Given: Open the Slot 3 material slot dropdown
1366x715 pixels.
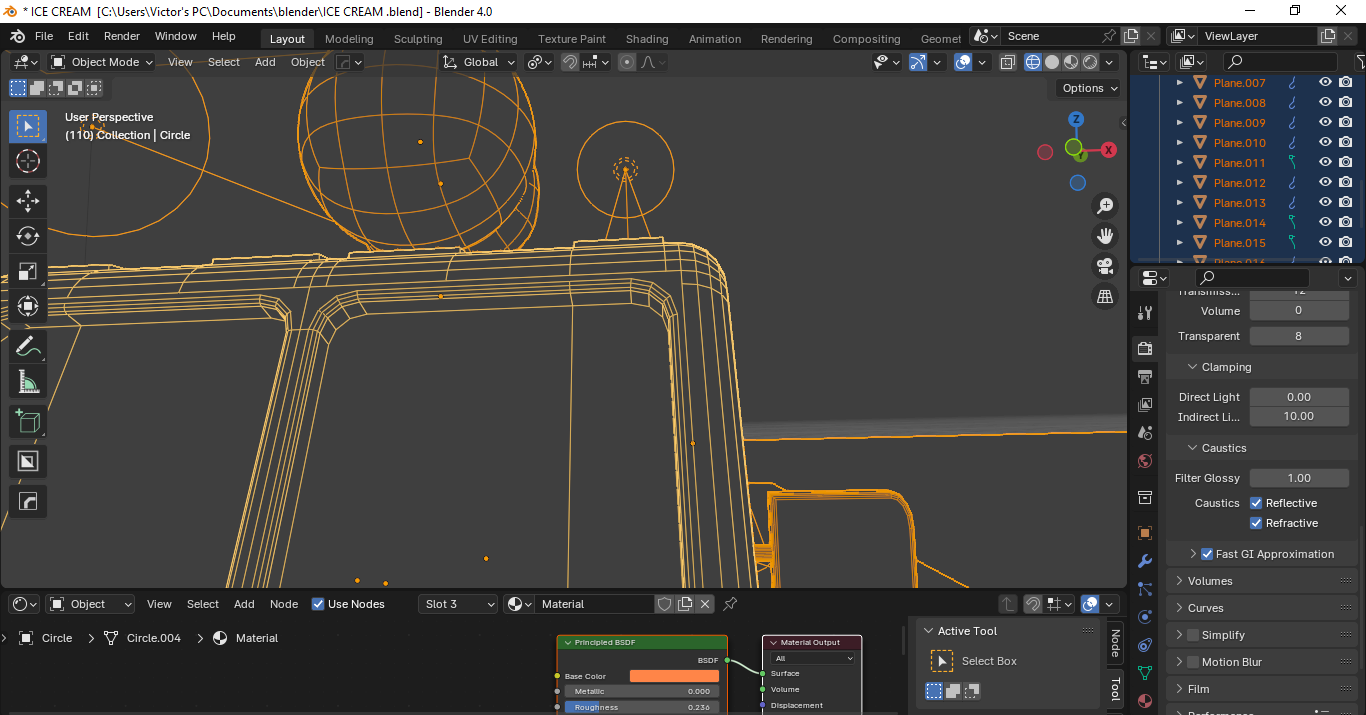Looking at the screenshot, I should click(x=458, y=604).
